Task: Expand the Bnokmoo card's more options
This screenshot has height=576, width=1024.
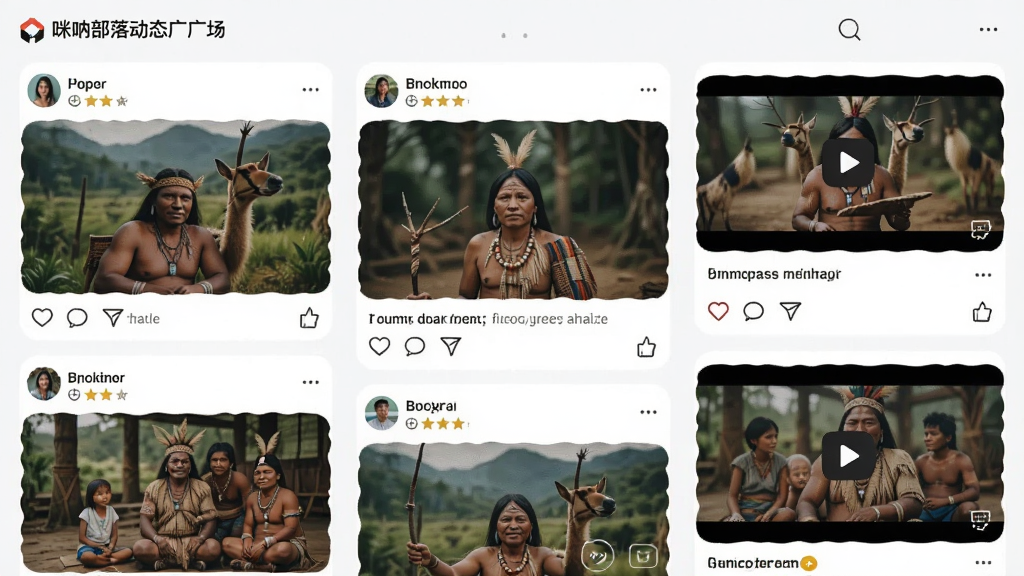Action: pyautogui.click(x=648, y=89)
